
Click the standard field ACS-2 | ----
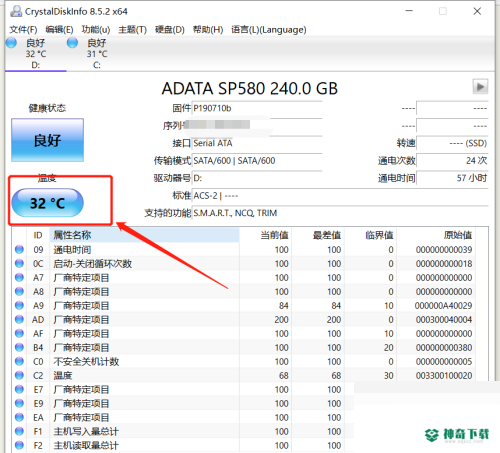click(340, 196)
